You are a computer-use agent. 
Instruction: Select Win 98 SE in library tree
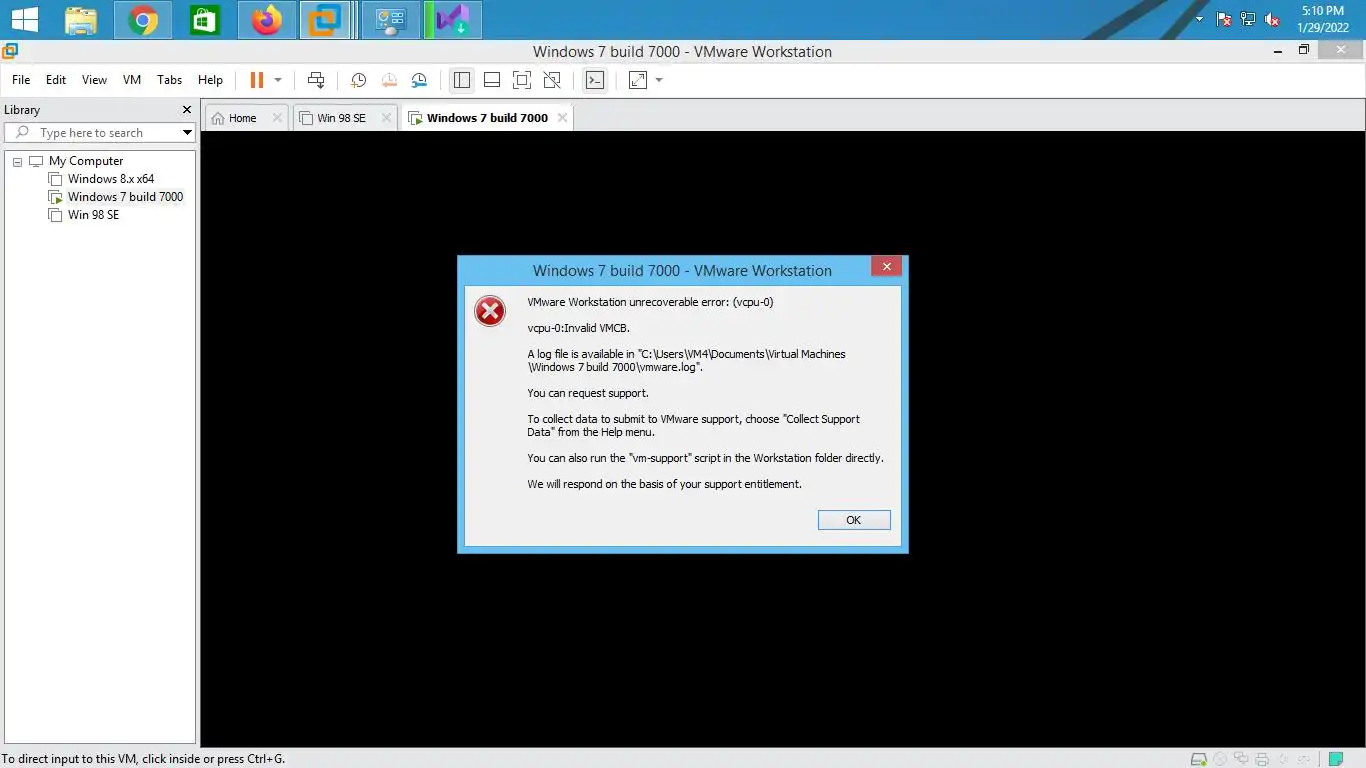point(93,215)
